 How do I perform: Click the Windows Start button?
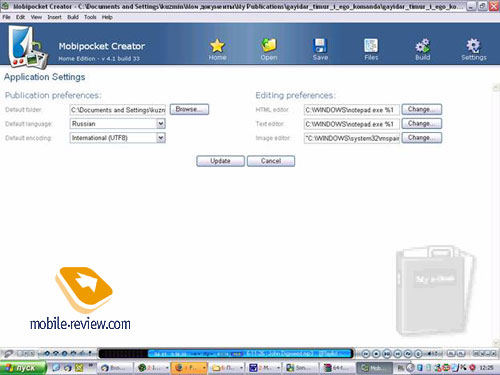[x=23, y=368]
